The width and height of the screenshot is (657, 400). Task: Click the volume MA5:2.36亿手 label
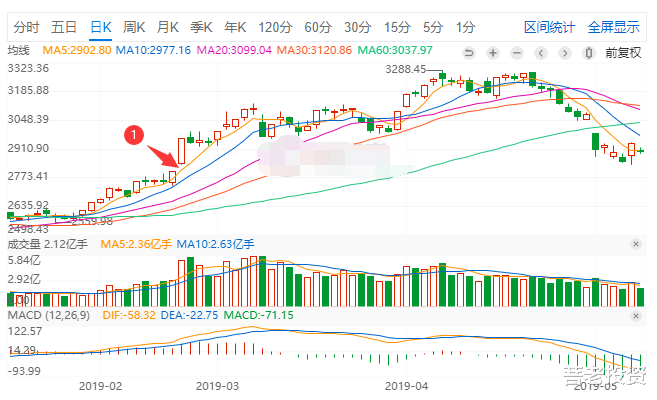tap(136, 244)
